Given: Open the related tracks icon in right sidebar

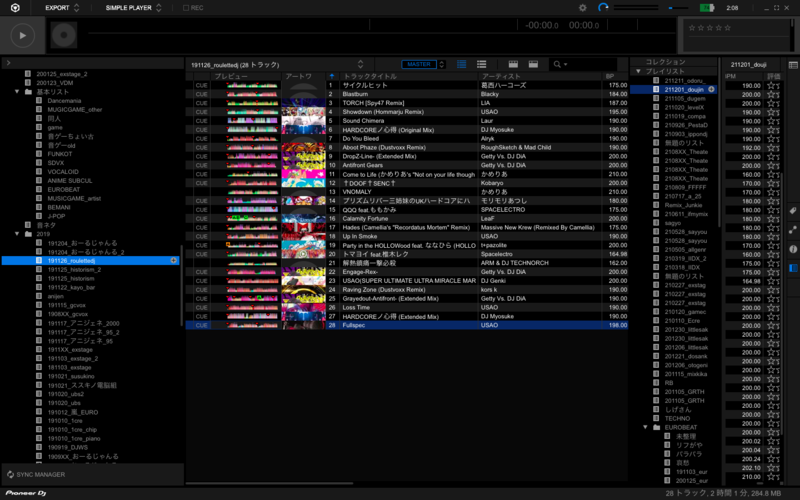Looking at the screenshot, I should click(x=793, y=230).
